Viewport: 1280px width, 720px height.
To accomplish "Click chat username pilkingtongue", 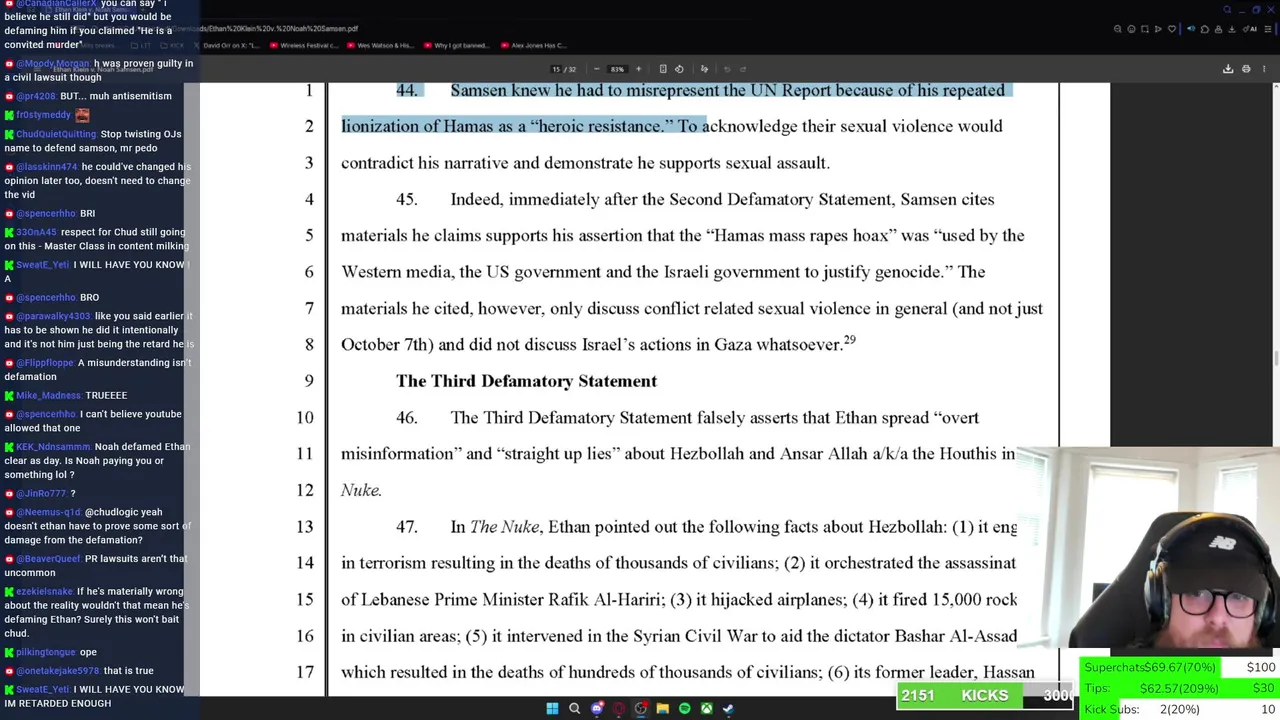I will tap(46, 652).
